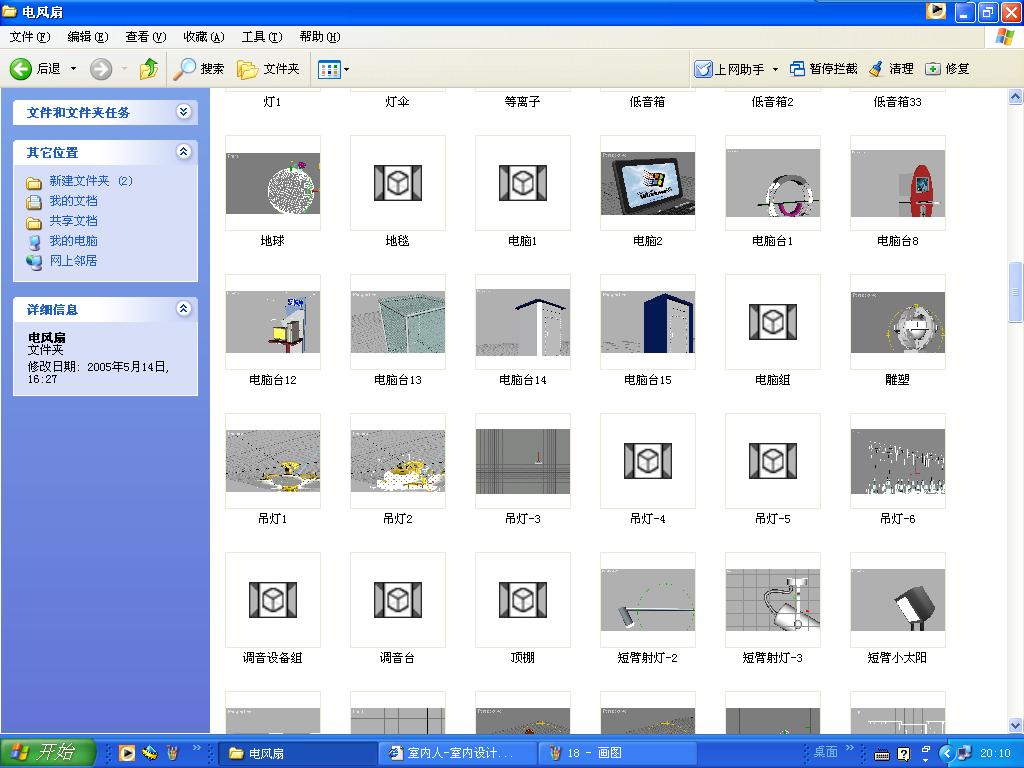Select the 调音台 file icon

pyautogui.click(x=398, y=600)
